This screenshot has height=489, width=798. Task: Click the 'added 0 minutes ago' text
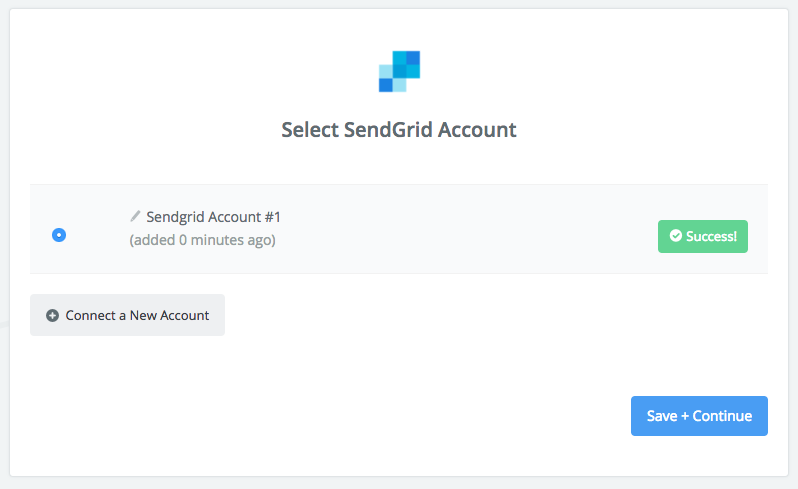203,240
